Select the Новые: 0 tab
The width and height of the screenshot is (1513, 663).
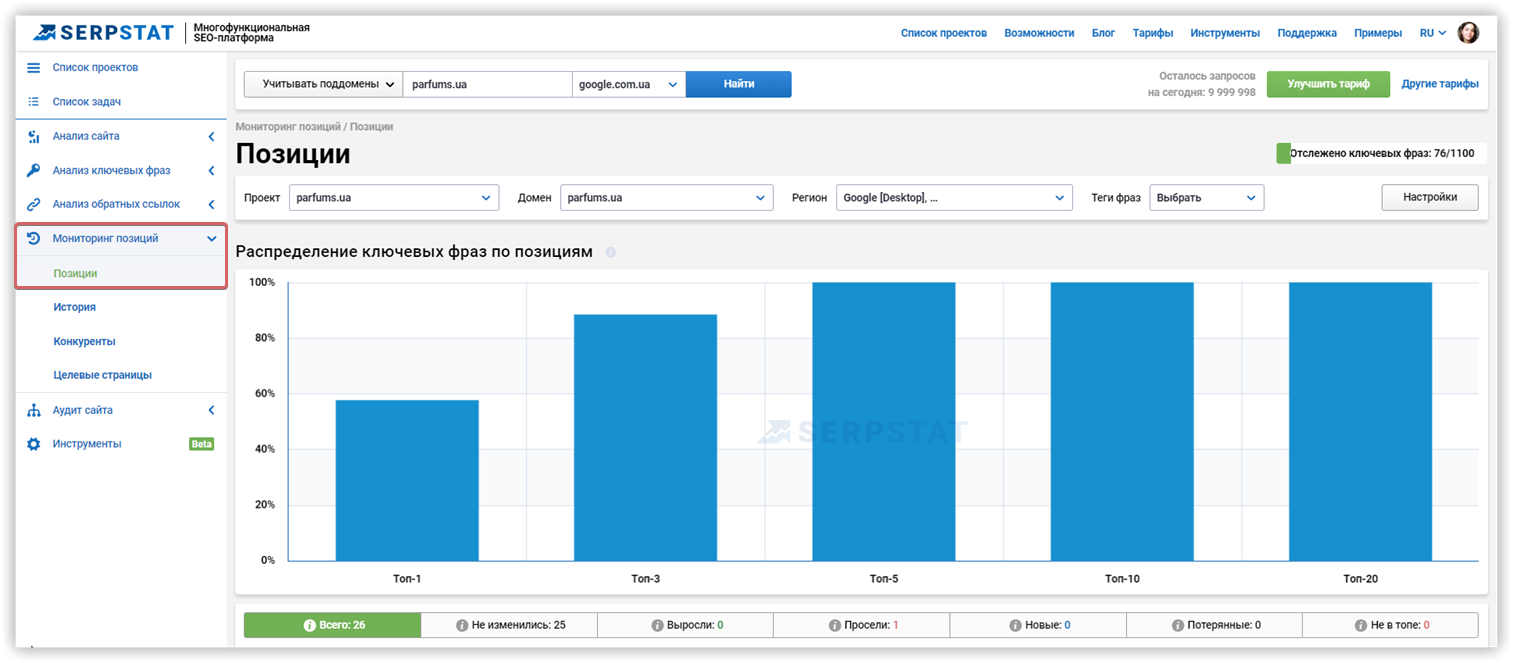click(x=1038, y=625)
